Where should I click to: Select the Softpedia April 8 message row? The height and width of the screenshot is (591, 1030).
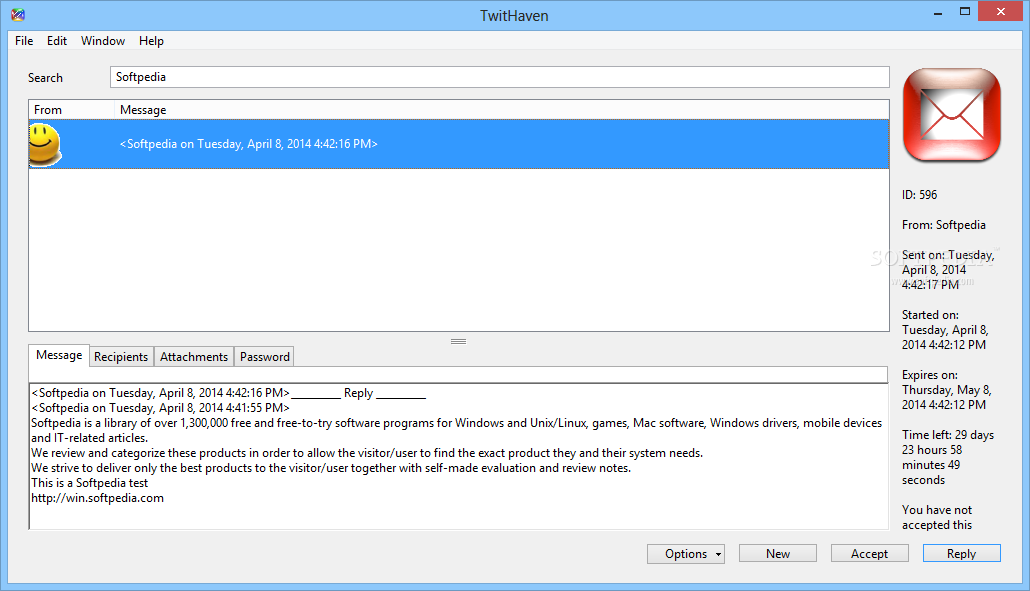(x=459, y=144)
